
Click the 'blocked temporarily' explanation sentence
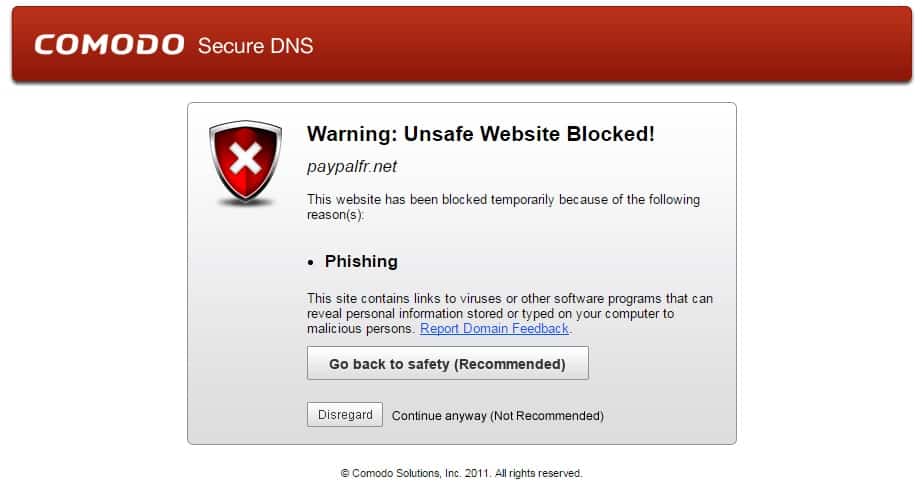tap(503, 200)
